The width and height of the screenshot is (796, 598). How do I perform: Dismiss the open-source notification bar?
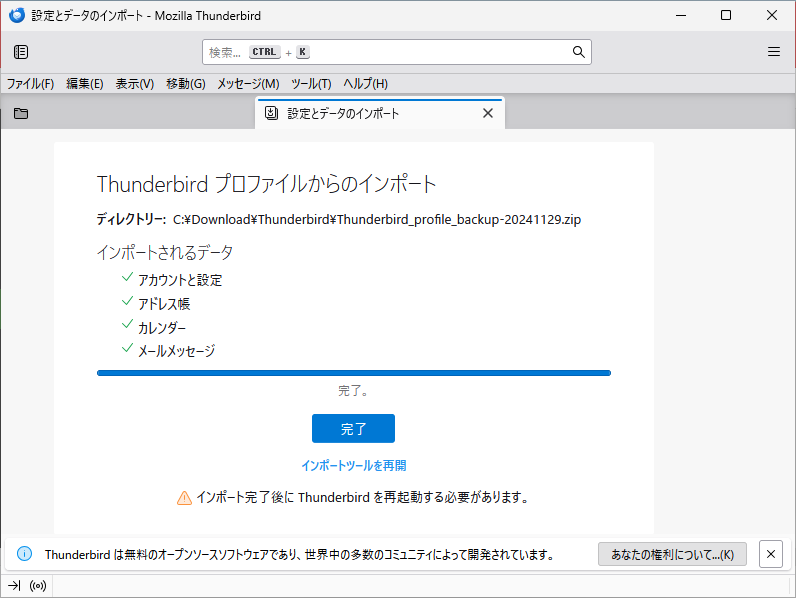pos(771,554)
